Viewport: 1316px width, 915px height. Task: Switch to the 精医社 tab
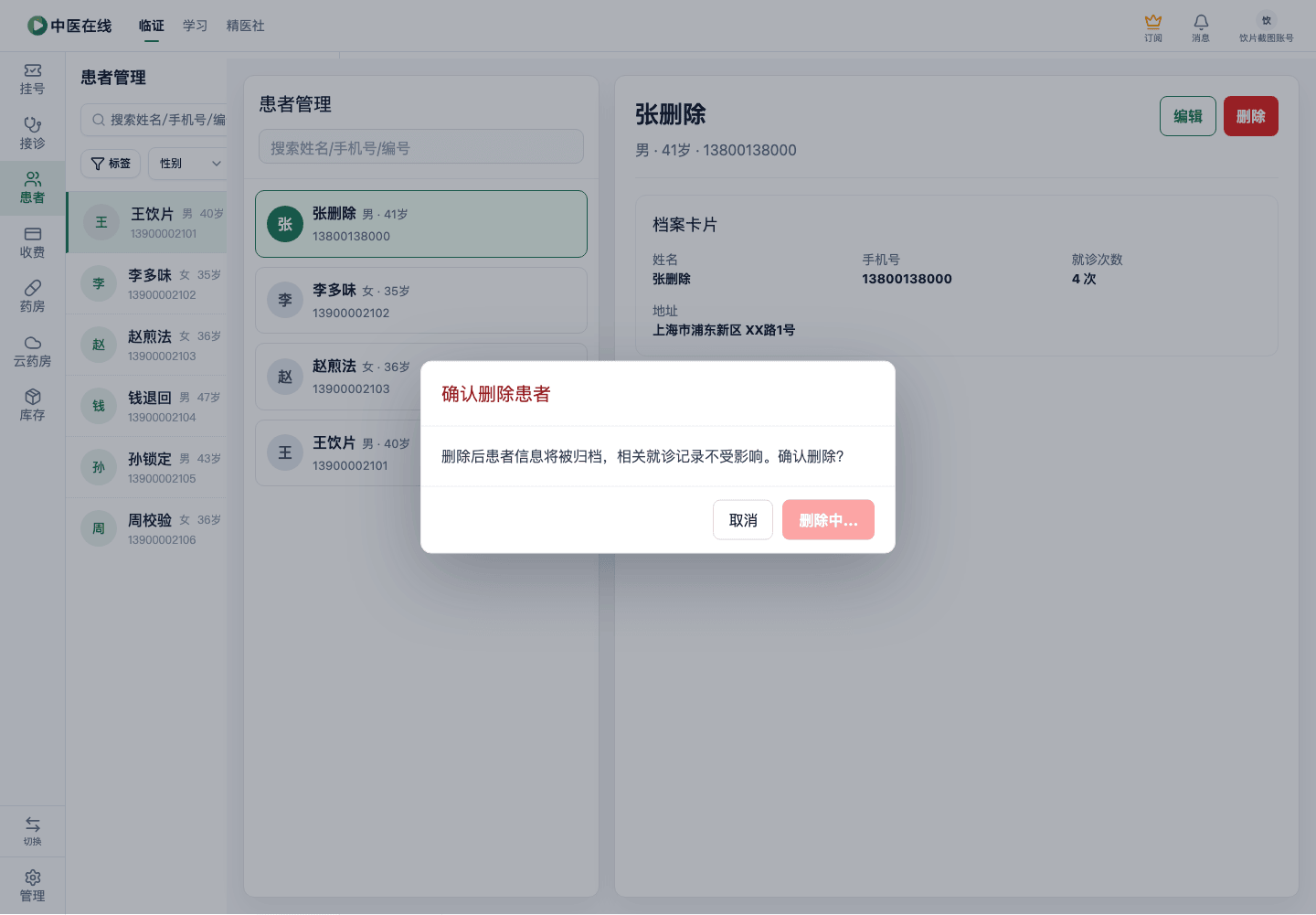coord(246,26)
